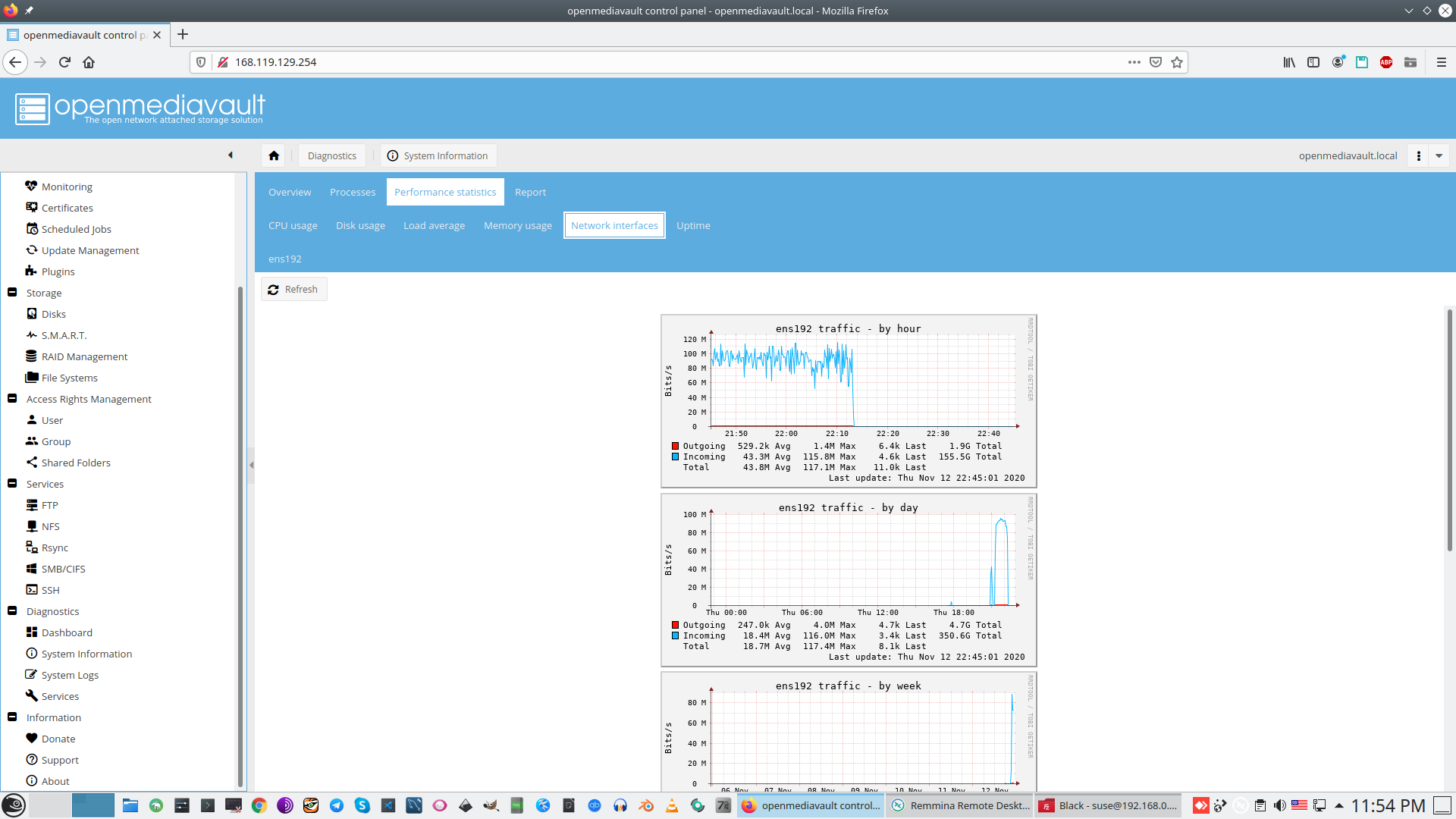
Task: Collapse the Diagnostics tree section
Action: tap(12, 611)
